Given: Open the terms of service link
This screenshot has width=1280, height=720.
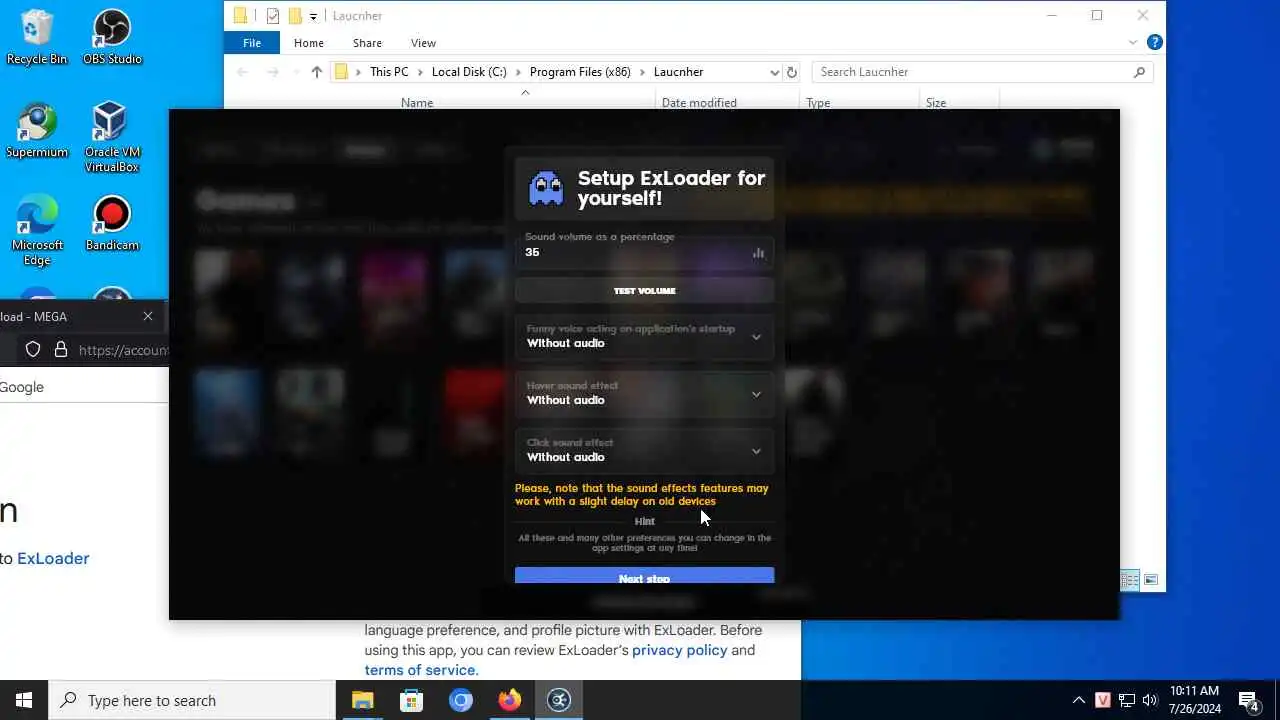Looking at the screenshot, I should [421, 670].
